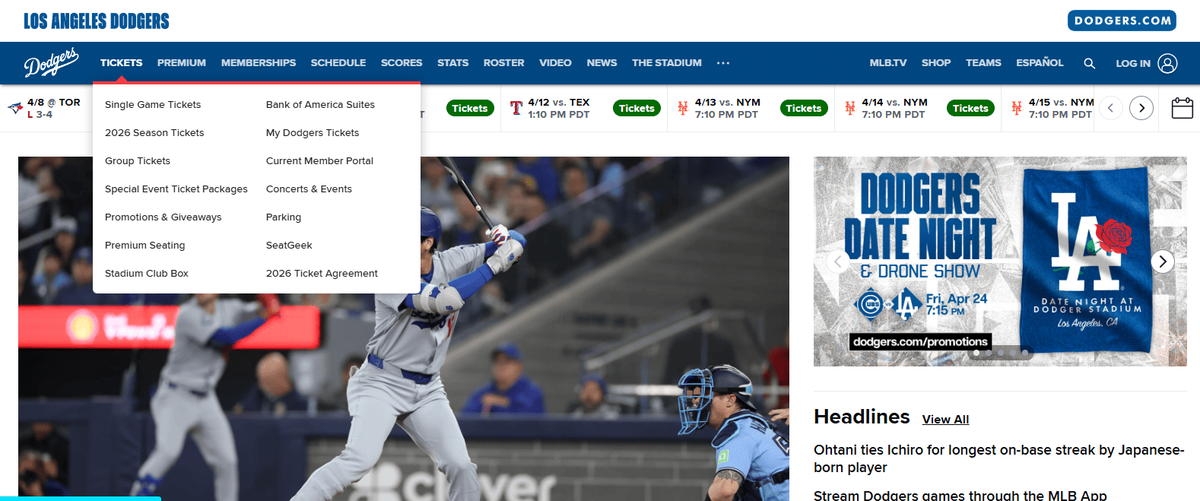Open THE STADIUM menu

[667, 63]
